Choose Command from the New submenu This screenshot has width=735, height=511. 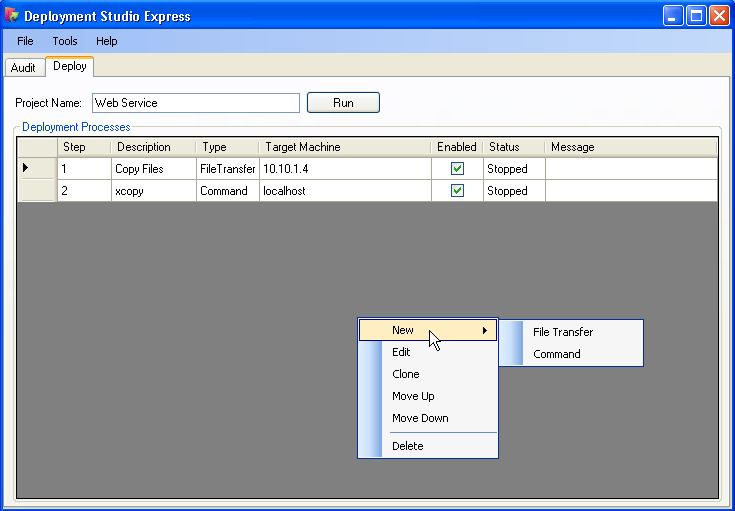557,354
